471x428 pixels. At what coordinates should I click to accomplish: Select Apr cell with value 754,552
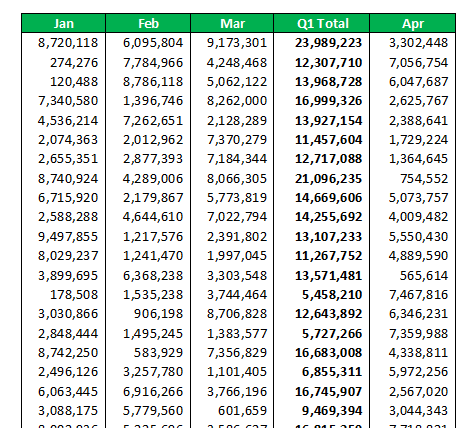(x=413, y=178)
